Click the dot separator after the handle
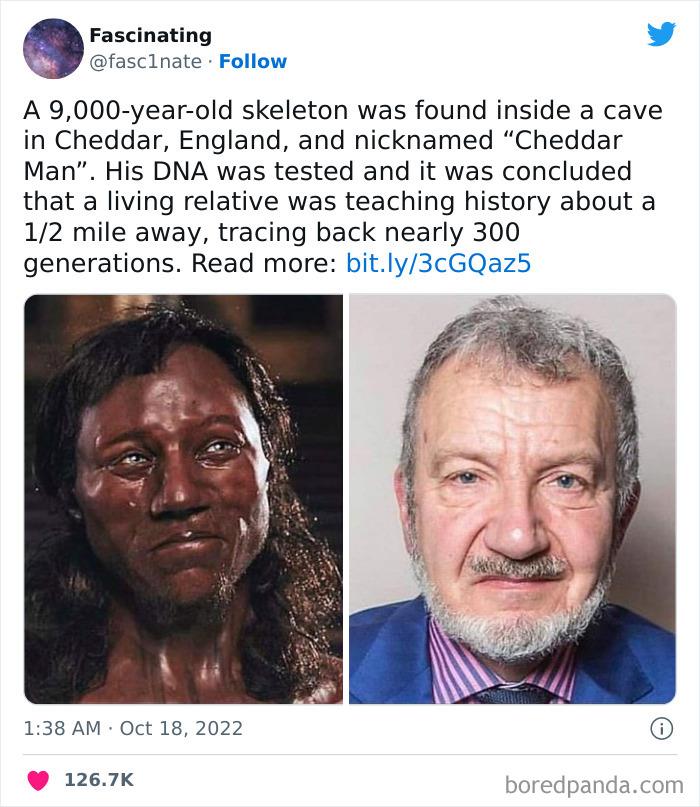700x807 pixels. click(x=211, y=61)
